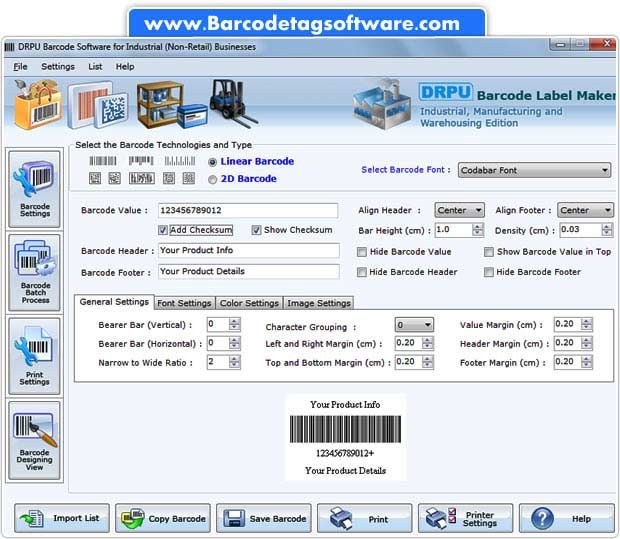Enable Hide Barcode Value
Screen dimensions: 620x539
361,252
